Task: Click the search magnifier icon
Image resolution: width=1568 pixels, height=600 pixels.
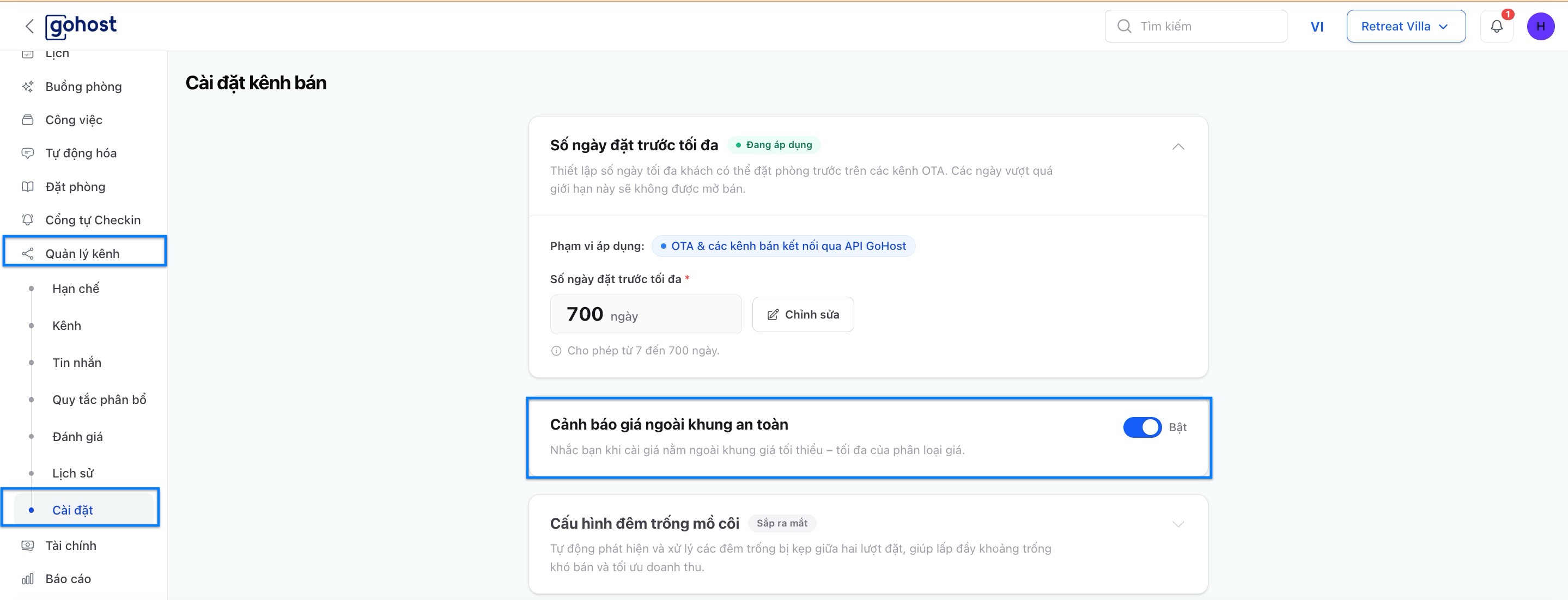Action: [1125, 26]
